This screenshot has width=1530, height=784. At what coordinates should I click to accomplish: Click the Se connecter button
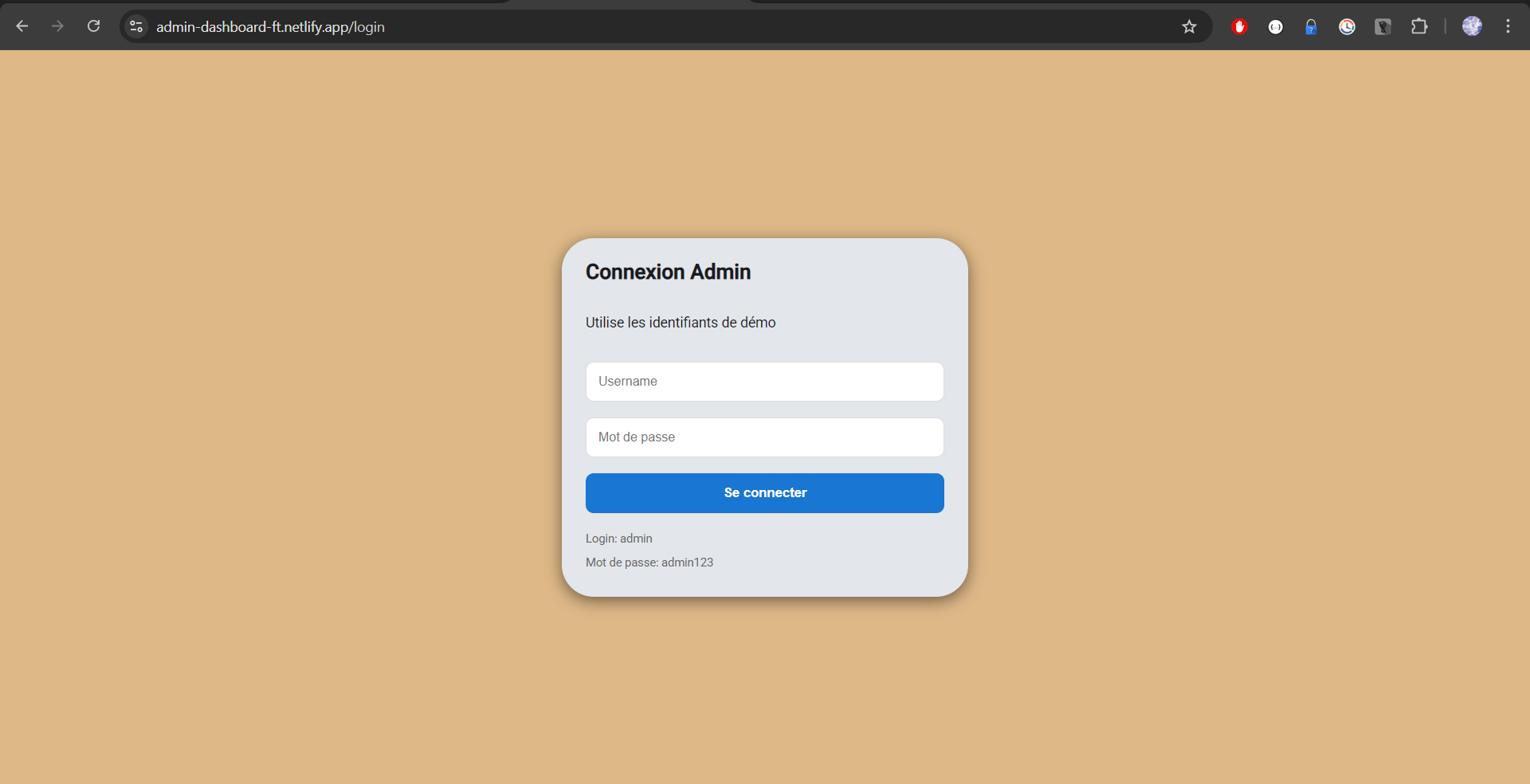765,493
